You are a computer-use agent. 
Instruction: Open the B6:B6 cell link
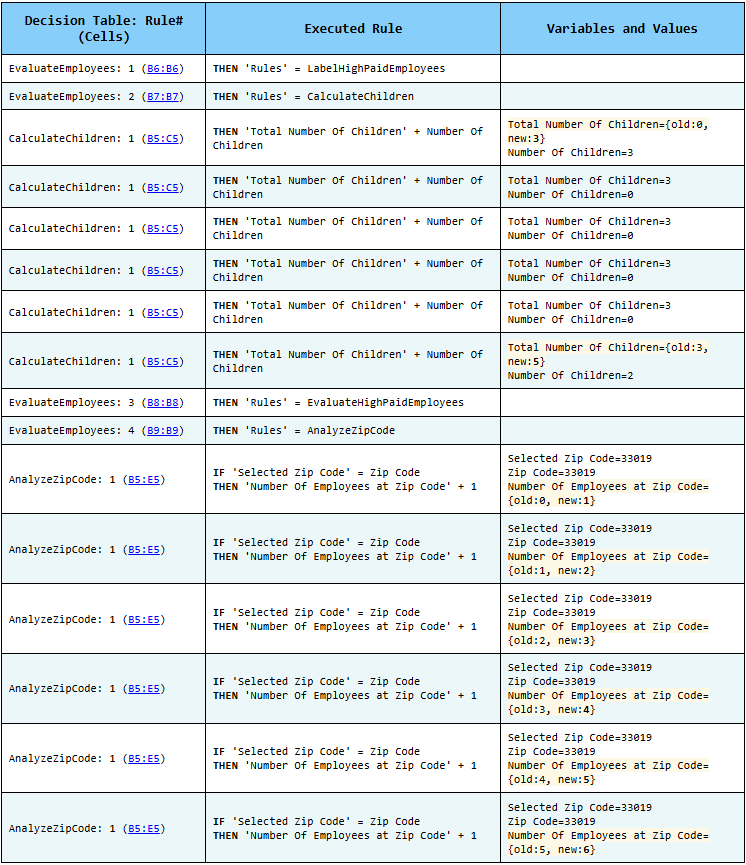(x=163, y=69)
